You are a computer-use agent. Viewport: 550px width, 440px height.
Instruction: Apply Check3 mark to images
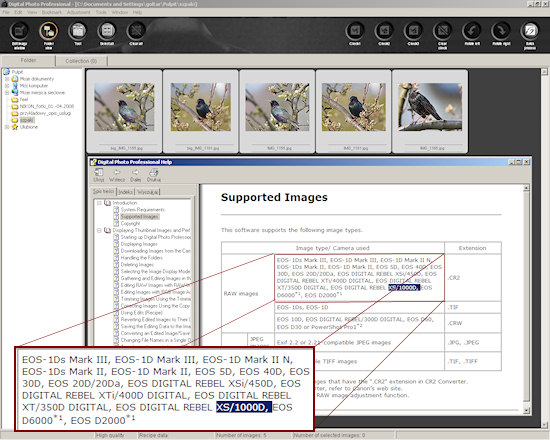pos(413,32)
